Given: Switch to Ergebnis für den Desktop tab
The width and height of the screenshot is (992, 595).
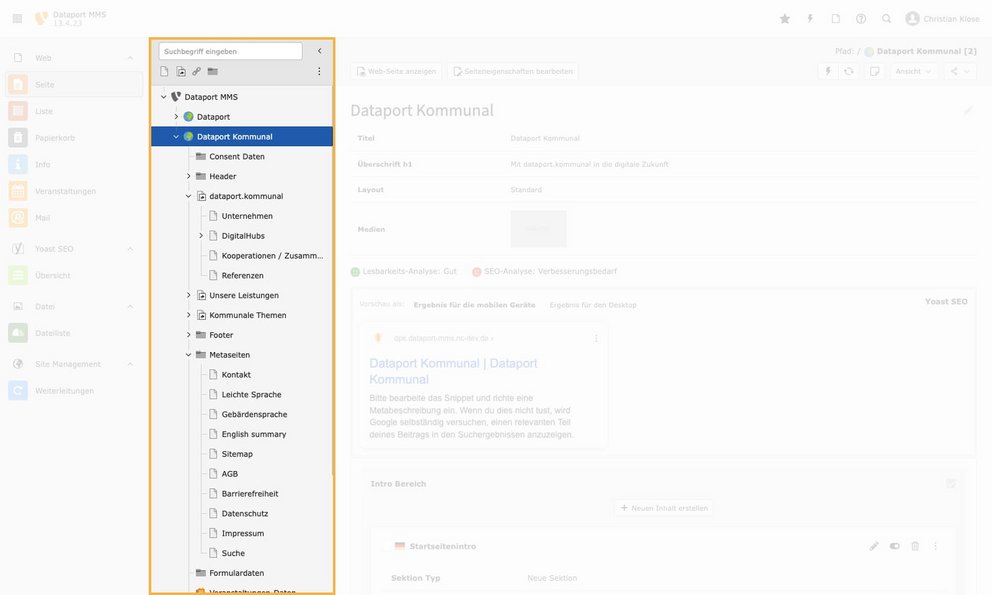Looking at the screenshot, I should [x=592, y=305].
